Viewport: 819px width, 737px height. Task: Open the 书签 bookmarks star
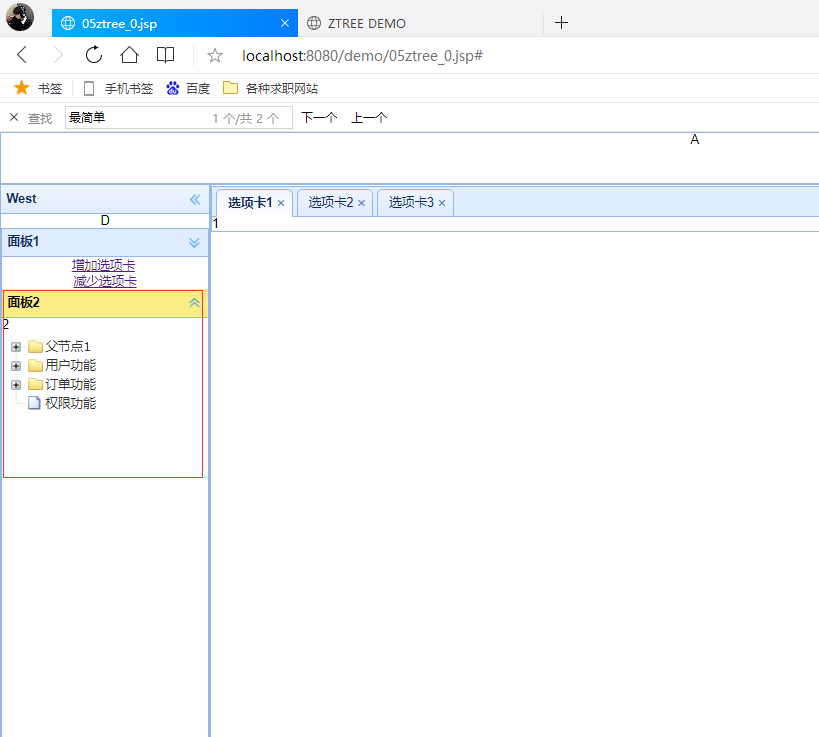pyautogui.click(x=38, y=88)
